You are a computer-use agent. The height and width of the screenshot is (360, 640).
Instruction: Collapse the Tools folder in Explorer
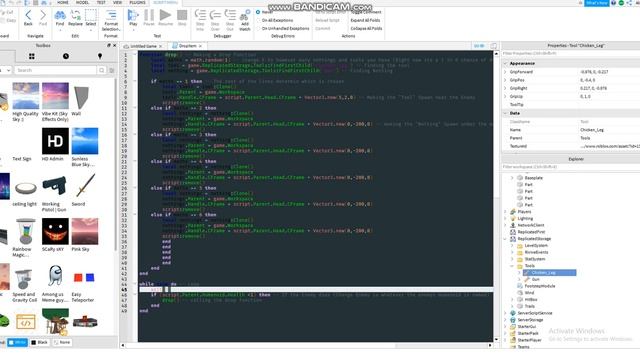tap(512, 266)
